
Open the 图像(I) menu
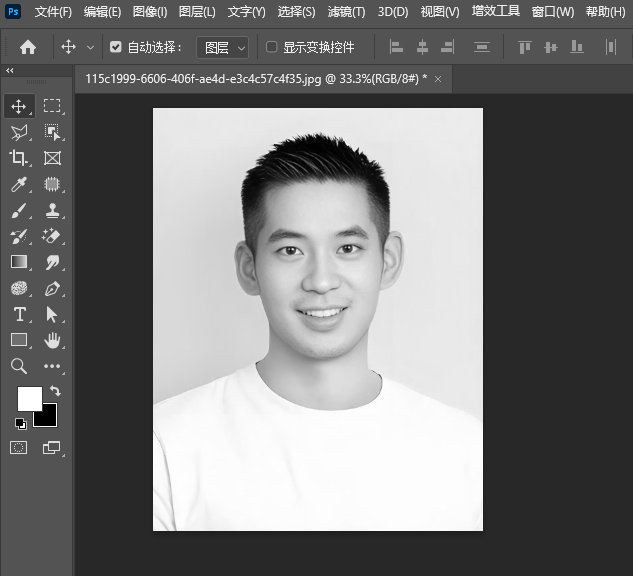[x=150, y=12]
